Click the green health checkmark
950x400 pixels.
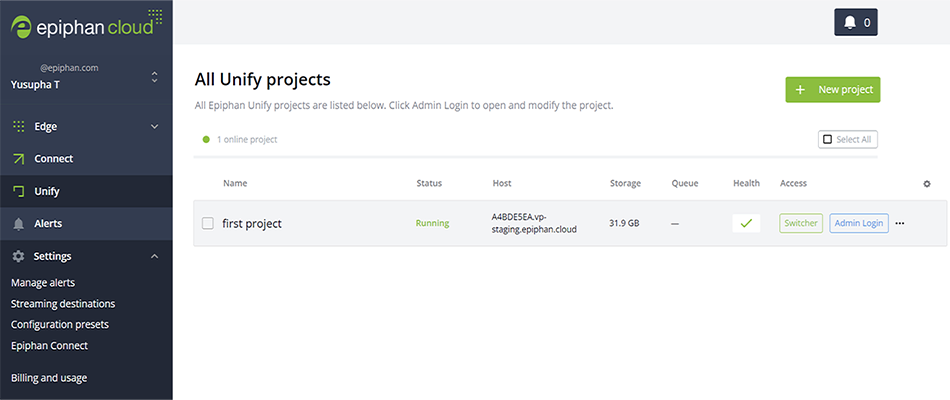[746, 223]
